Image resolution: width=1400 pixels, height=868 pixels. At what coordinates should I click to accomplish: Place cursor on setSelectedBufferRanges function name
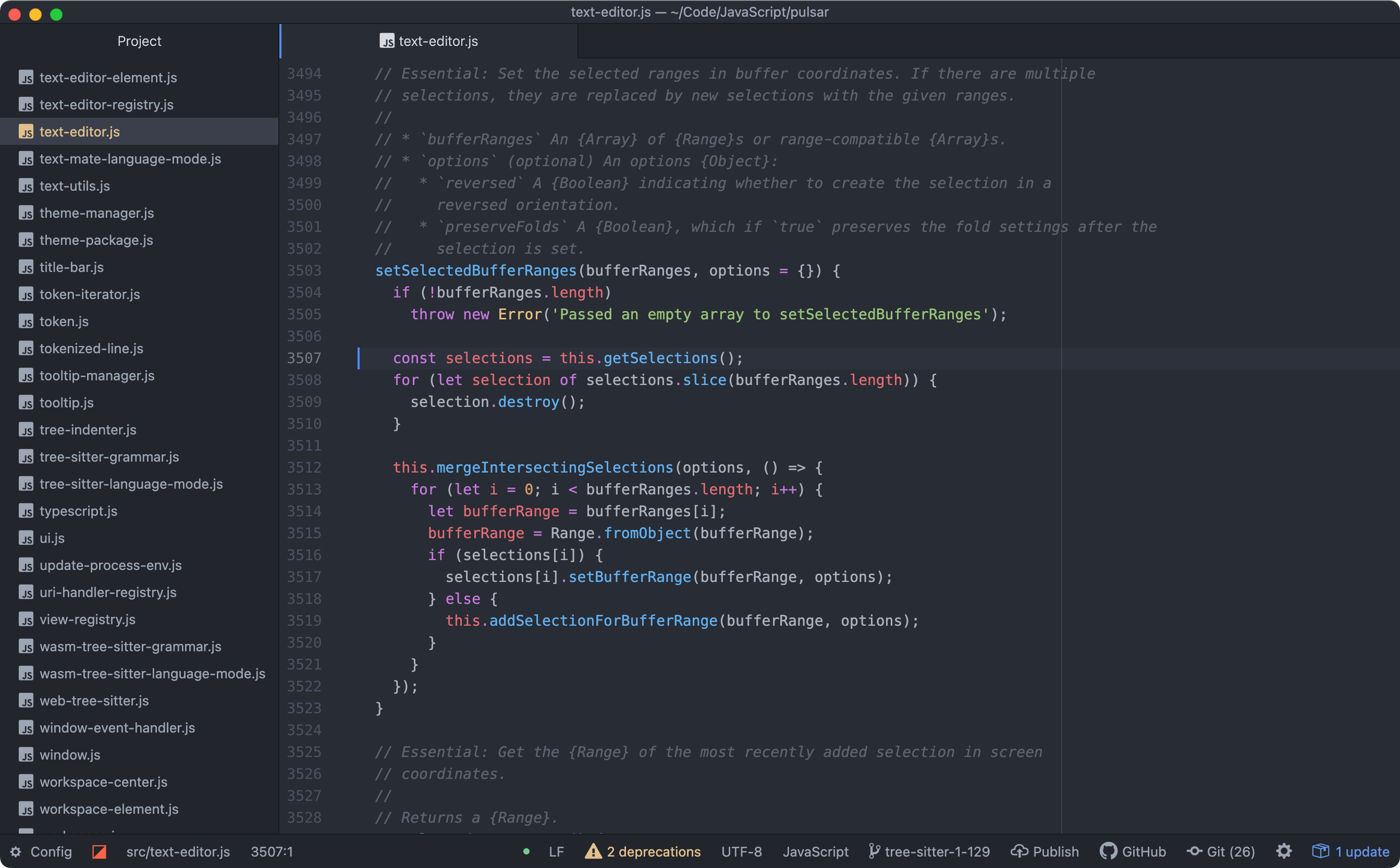pyautogui.click(x=475, y=270)
